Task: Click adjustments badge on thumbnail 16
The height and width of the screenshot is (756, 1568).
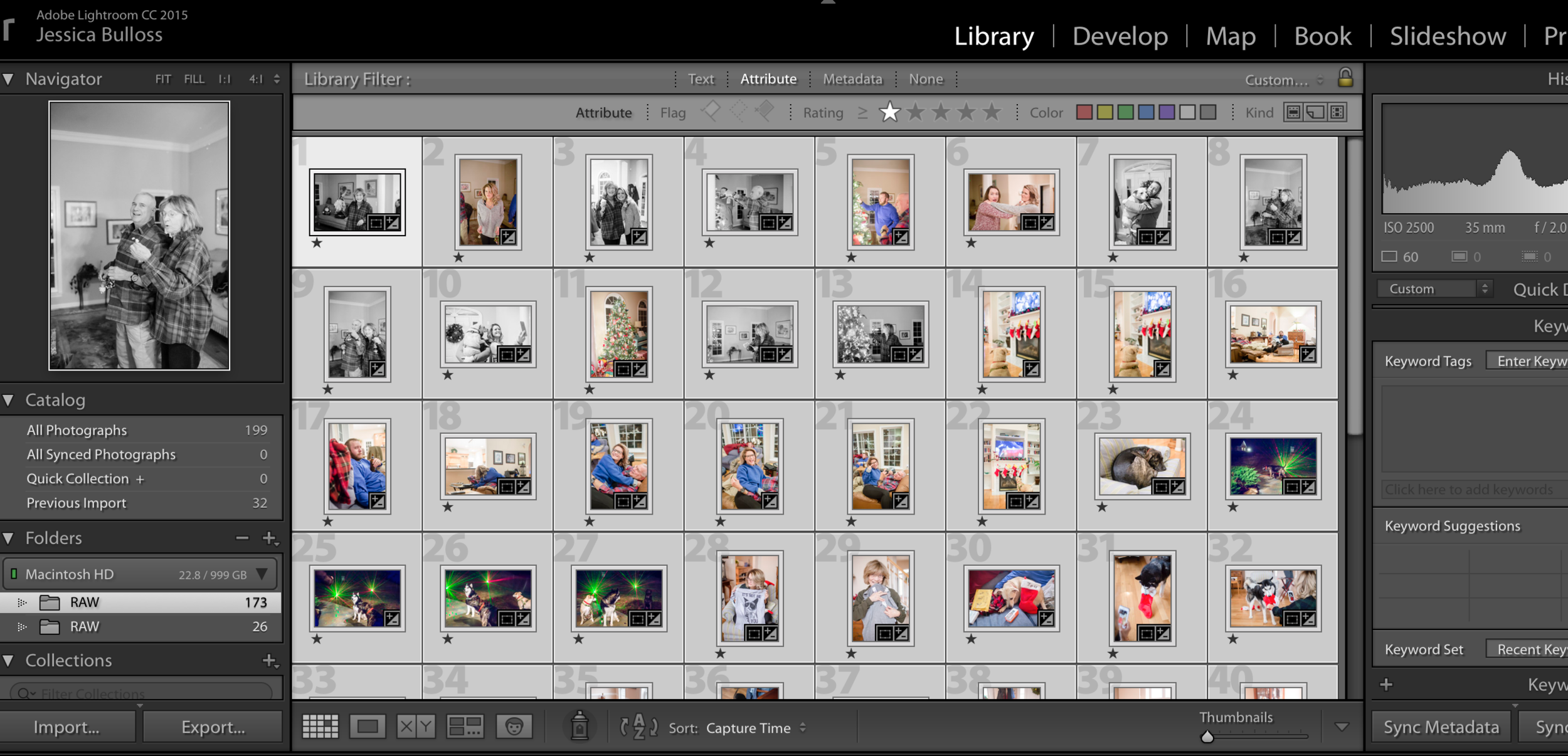Action: 1308,355
